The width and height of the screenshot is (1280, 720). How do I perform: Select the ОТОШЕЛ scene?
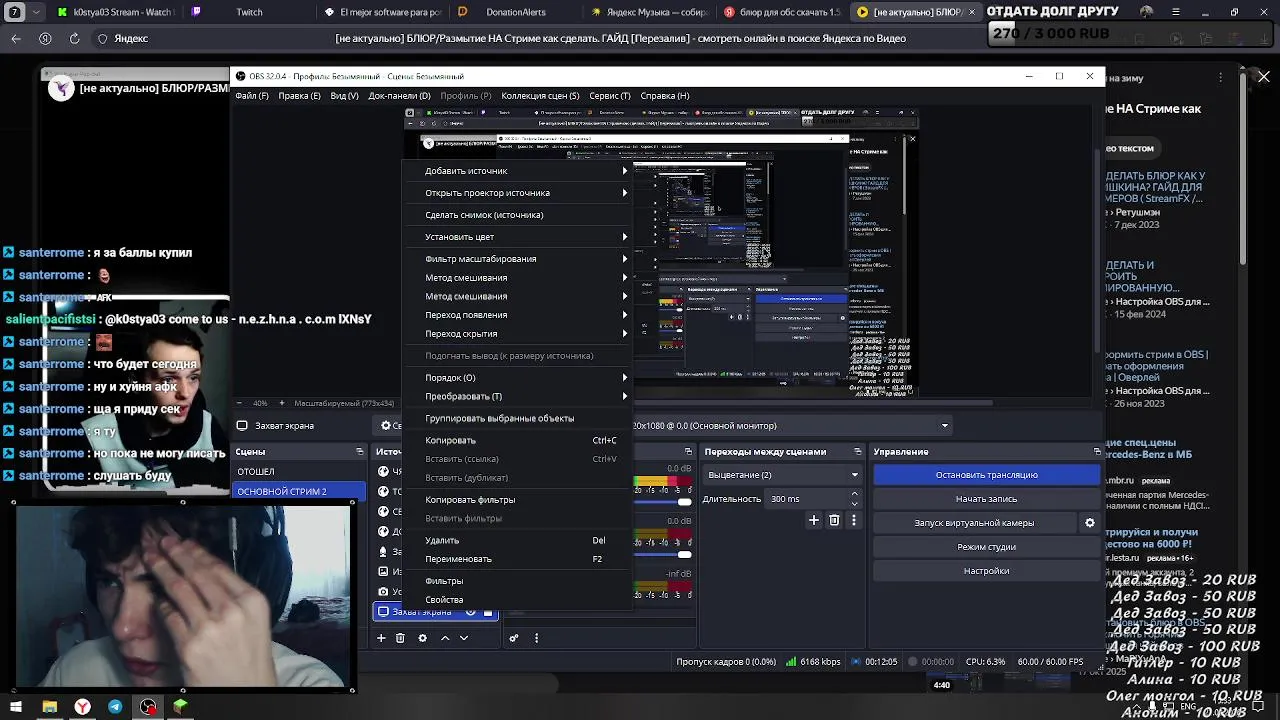click(x=300, y=472)
